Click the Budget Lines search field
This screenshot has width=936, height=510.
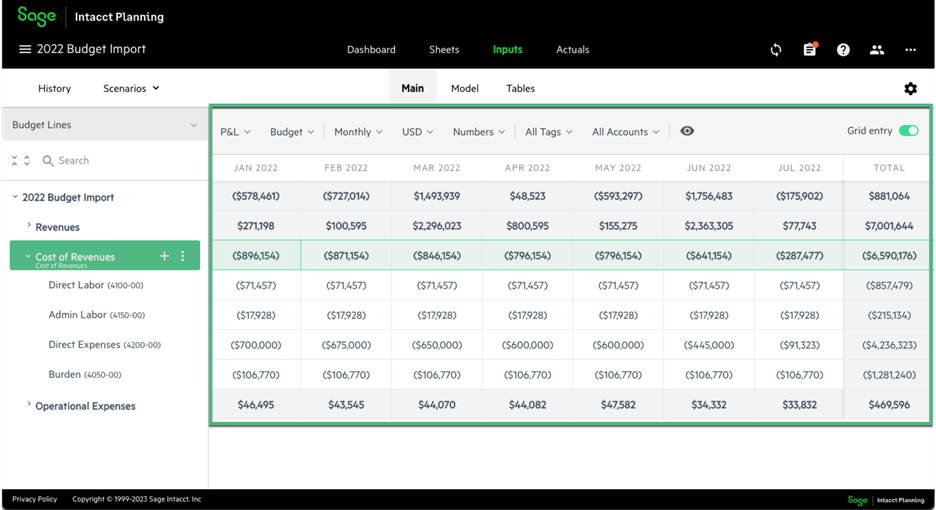coord(124,160)
